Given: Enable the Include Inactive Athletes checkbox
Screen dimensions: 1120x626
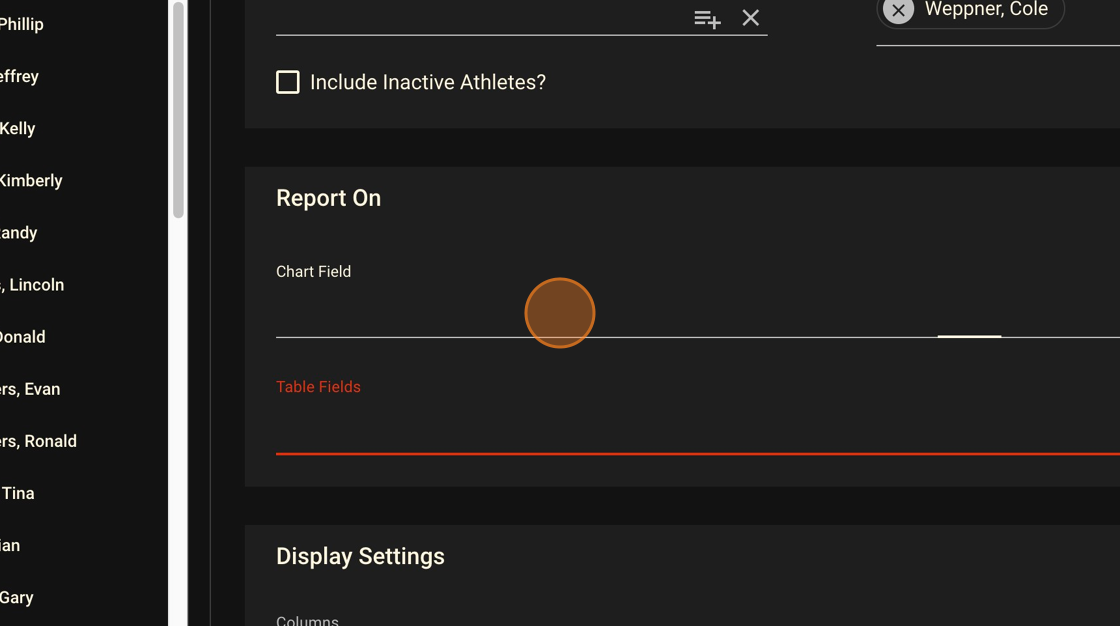Looking at the screenshot, I should [288, 82].
